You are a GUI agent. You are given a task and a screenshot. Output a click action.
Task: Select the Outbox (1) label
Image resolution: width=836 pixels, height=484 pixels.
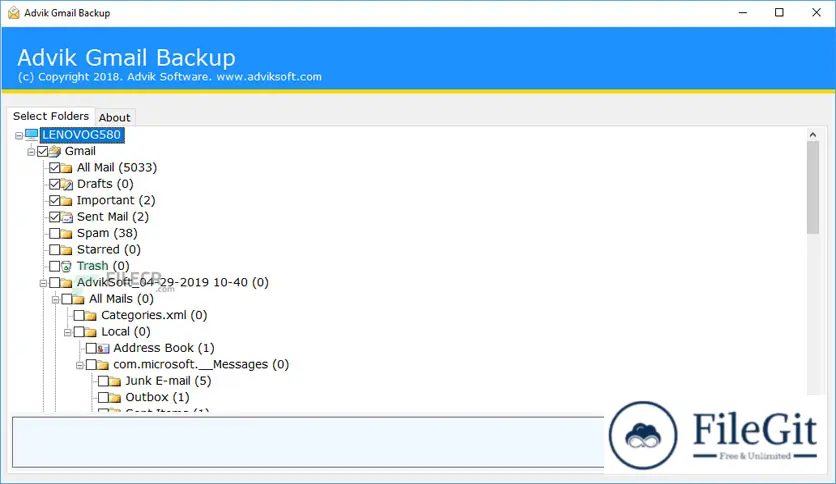[157, 398]
